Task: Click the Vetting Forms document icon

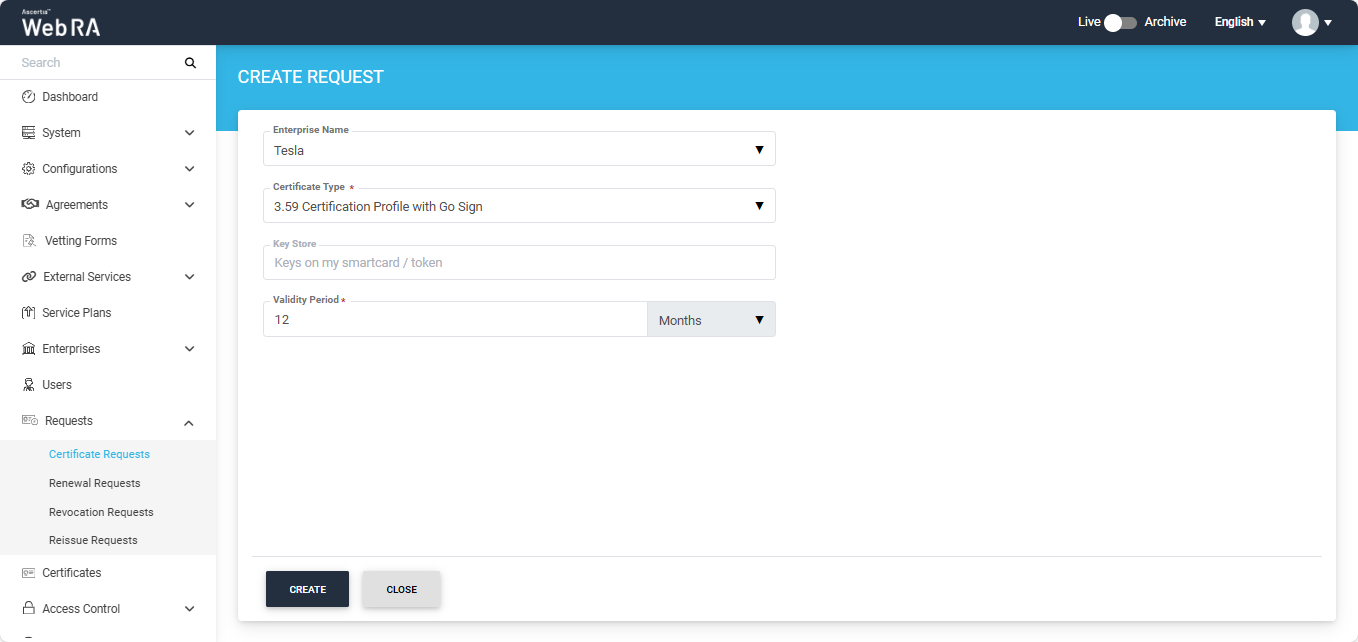Action: click(29, 241)
